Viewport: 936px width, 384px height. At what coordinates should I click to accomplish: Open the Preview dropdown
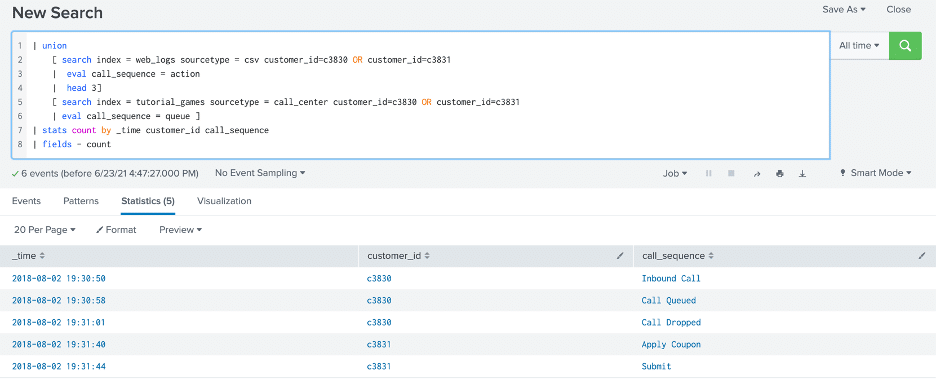[180, 230]
